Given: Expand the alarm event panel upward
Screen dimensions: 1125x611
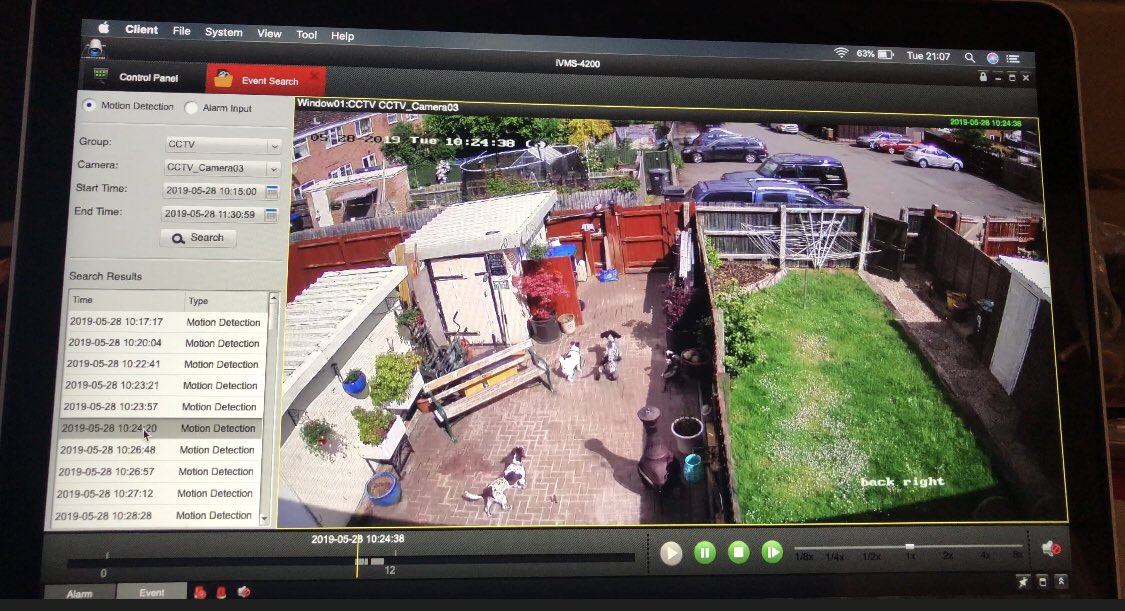Looking at the screenshot, I should [1061, 582].
